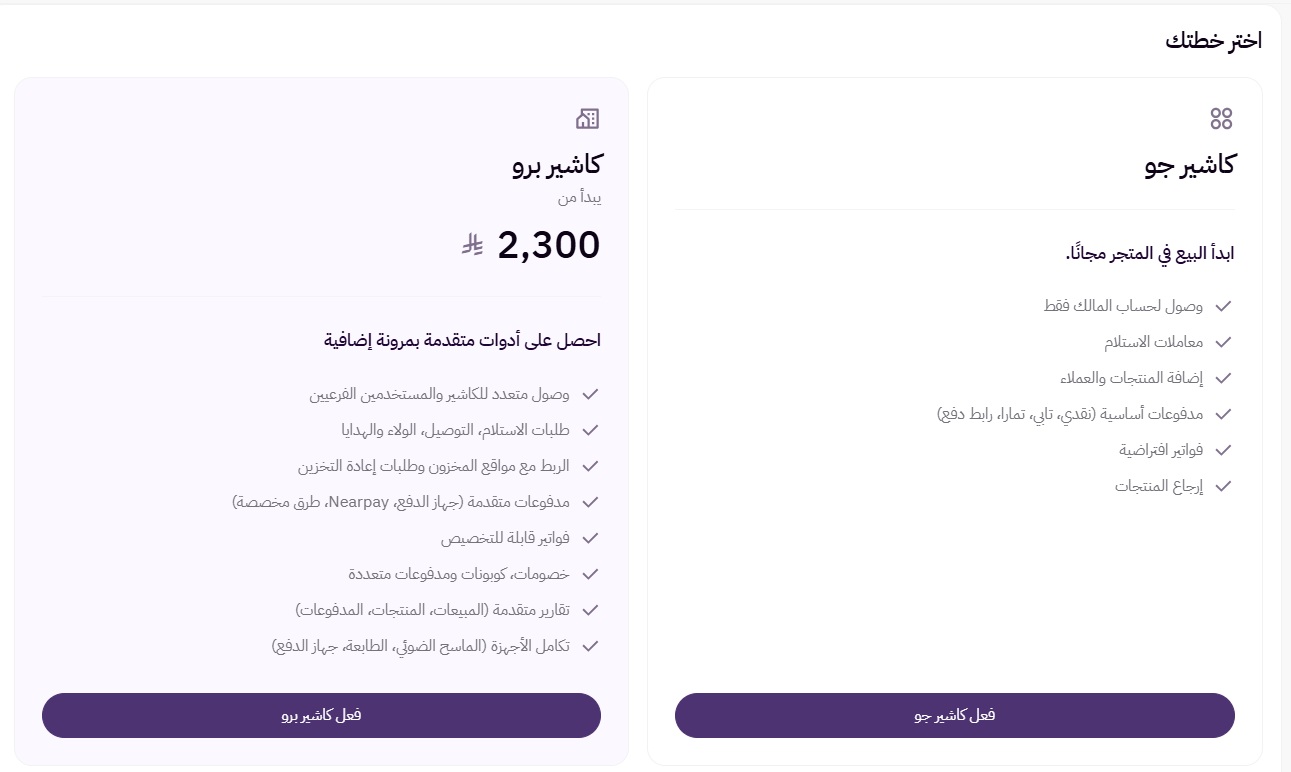Click checkmark beside إضافة المنتجات والعملاء

coord(1222,378)
